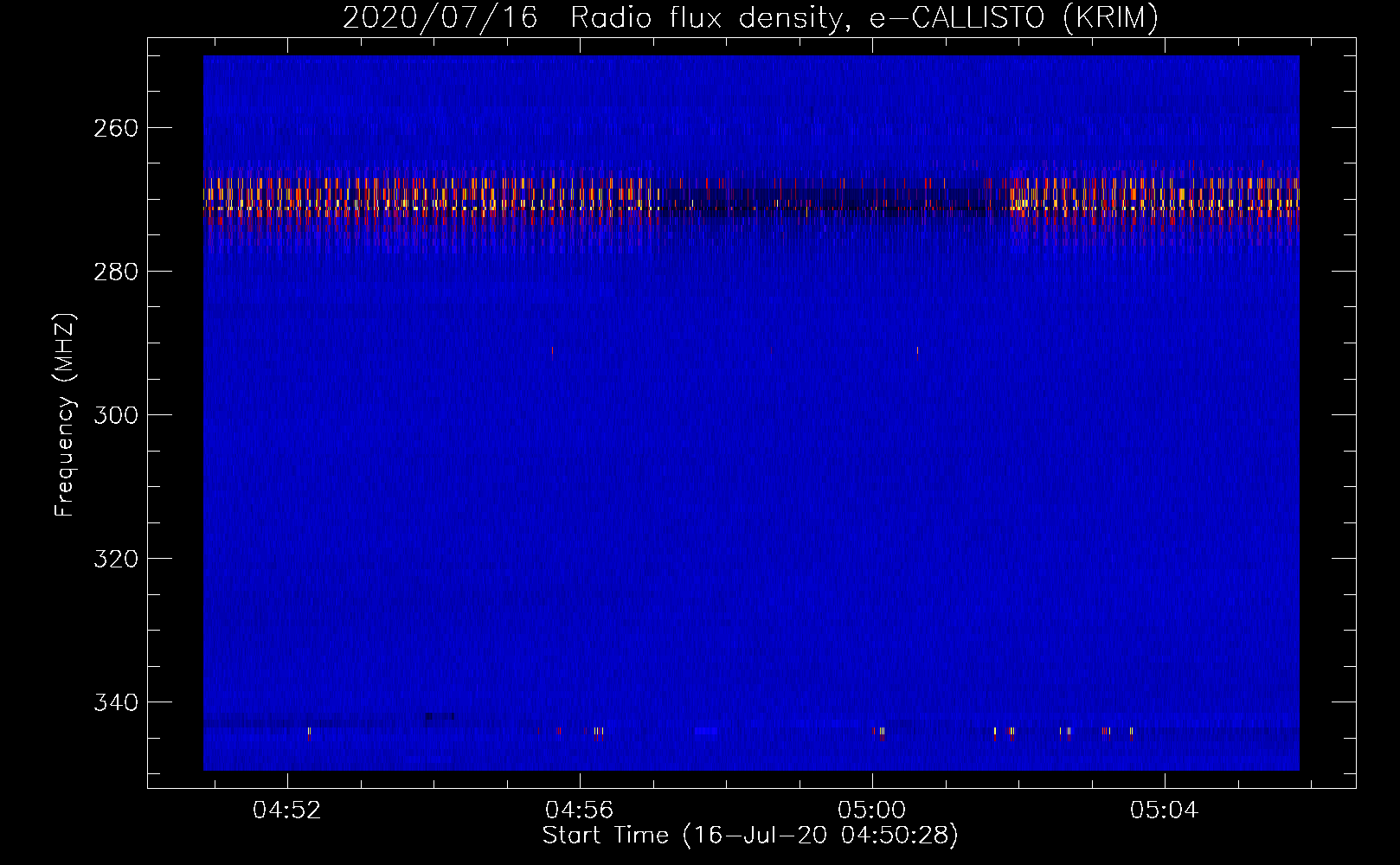The width and height of the screenshot is (1400, 865).
Task: Click the Start Time axis caption
Action: [750, 836]
